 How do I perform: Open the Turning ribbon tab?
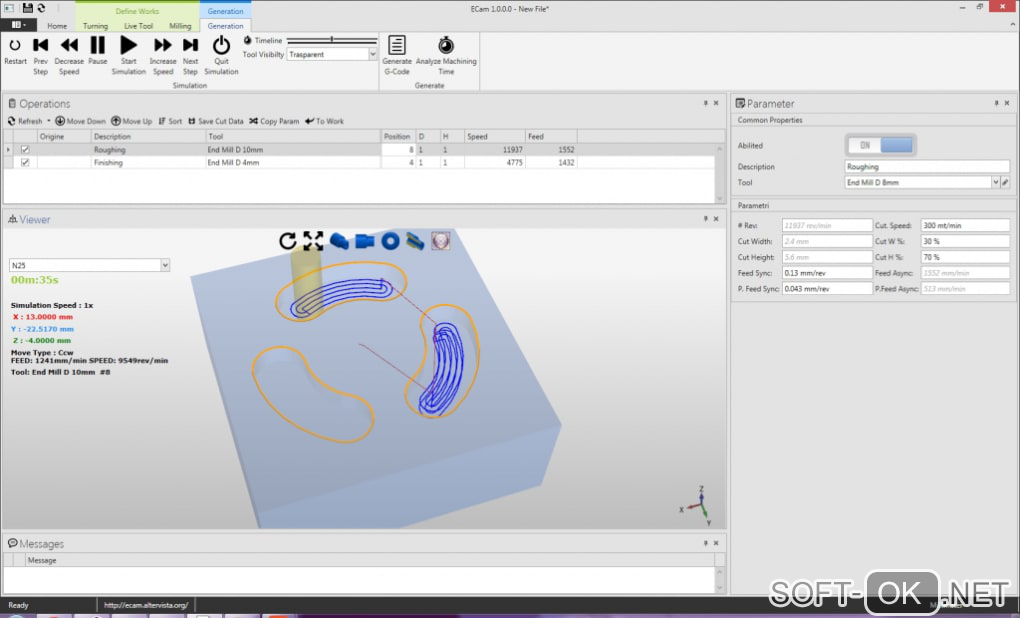(96, 26)
